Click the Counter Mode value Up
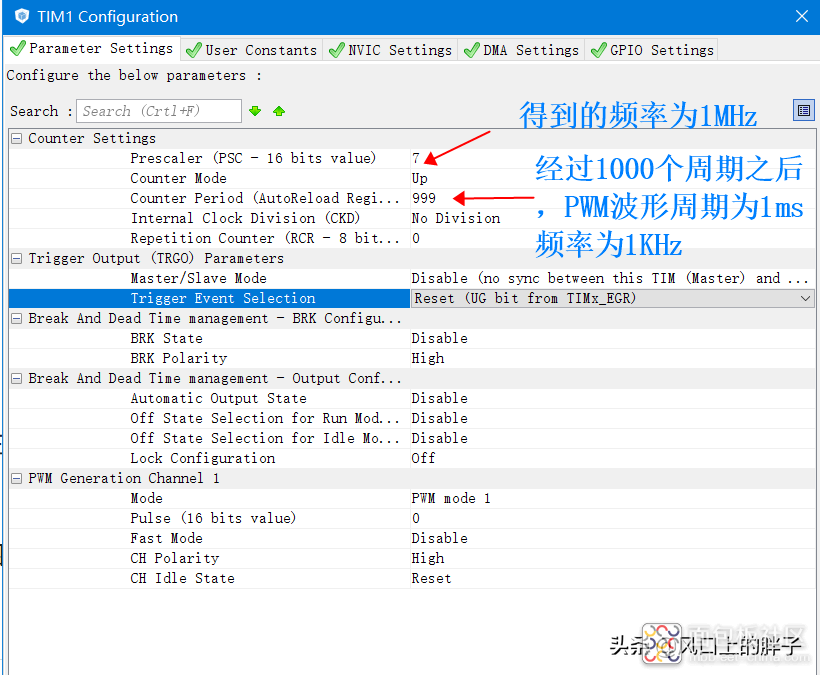Viewport: 820px width, 675px height. [419, 178]
